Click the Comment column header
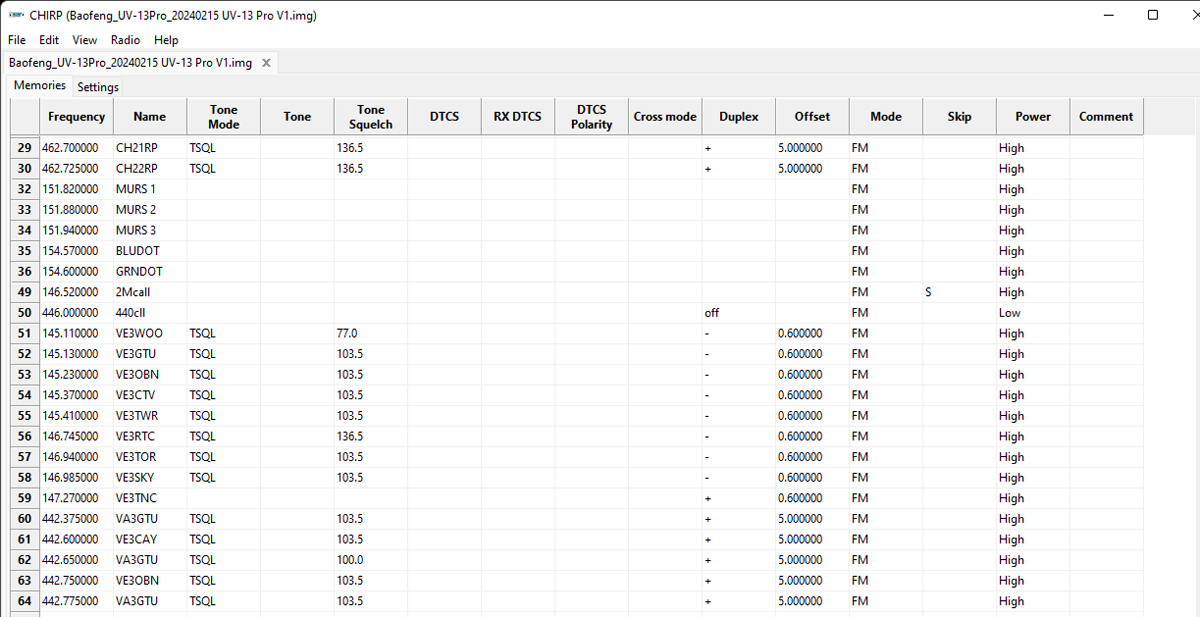 click(x=1106, y=117)
